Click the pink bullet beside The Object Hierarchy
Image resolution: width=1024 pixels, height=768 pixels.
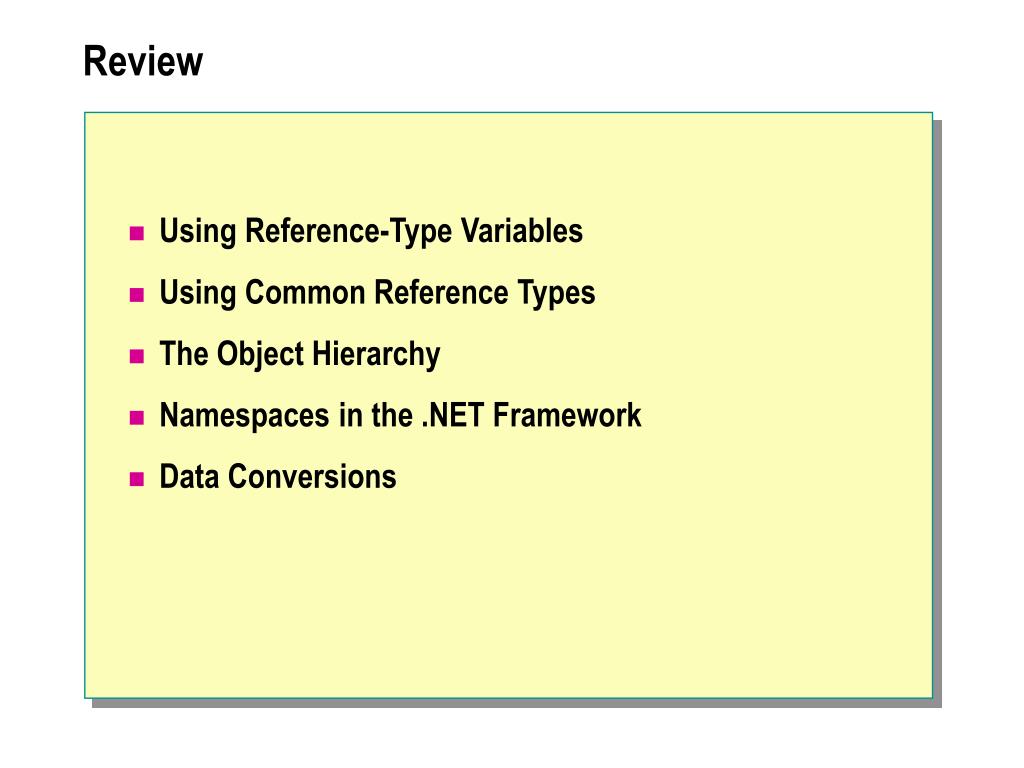(136, 356)
